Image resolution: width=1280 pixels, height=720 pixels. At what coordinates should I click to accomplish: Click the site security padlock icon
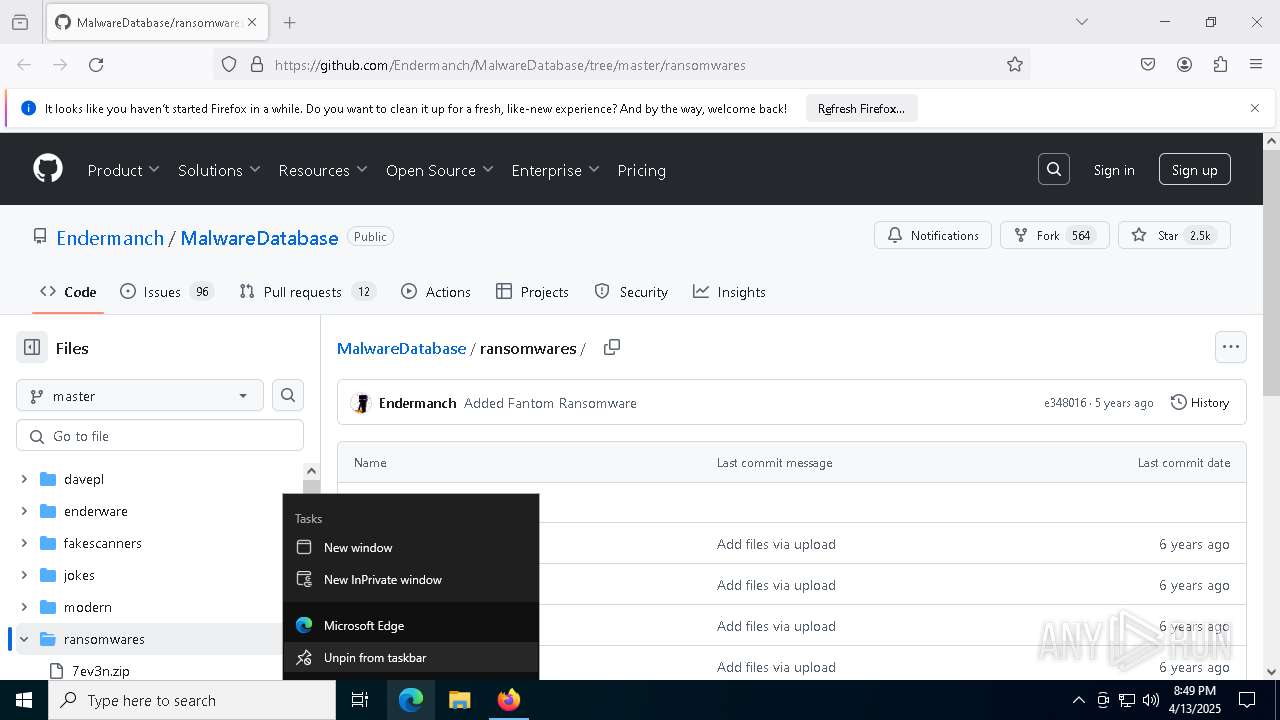click(x=256, y=64)
